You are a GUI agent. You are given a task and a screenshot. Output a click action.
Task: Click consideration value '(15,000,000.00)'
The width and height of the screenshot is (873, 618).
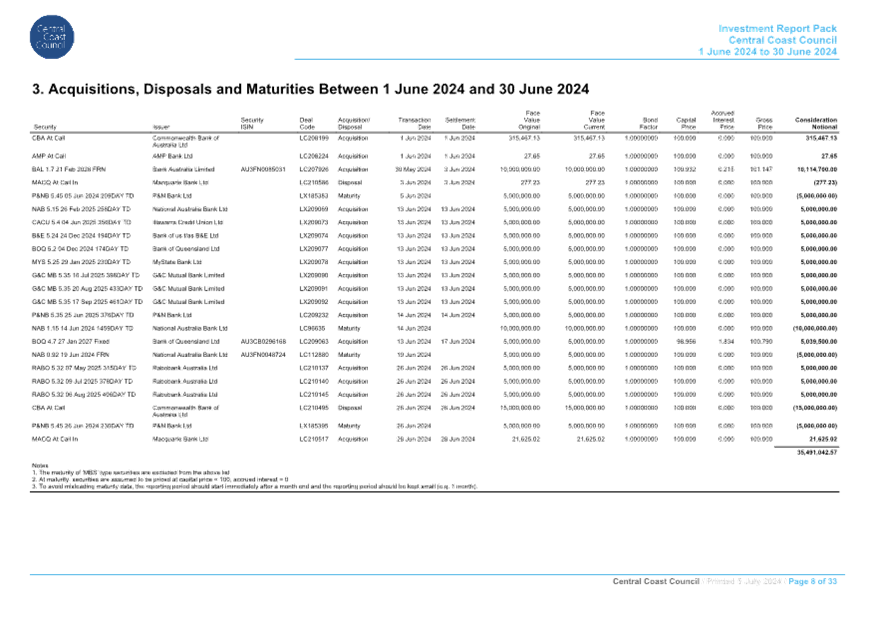point(815,408)
